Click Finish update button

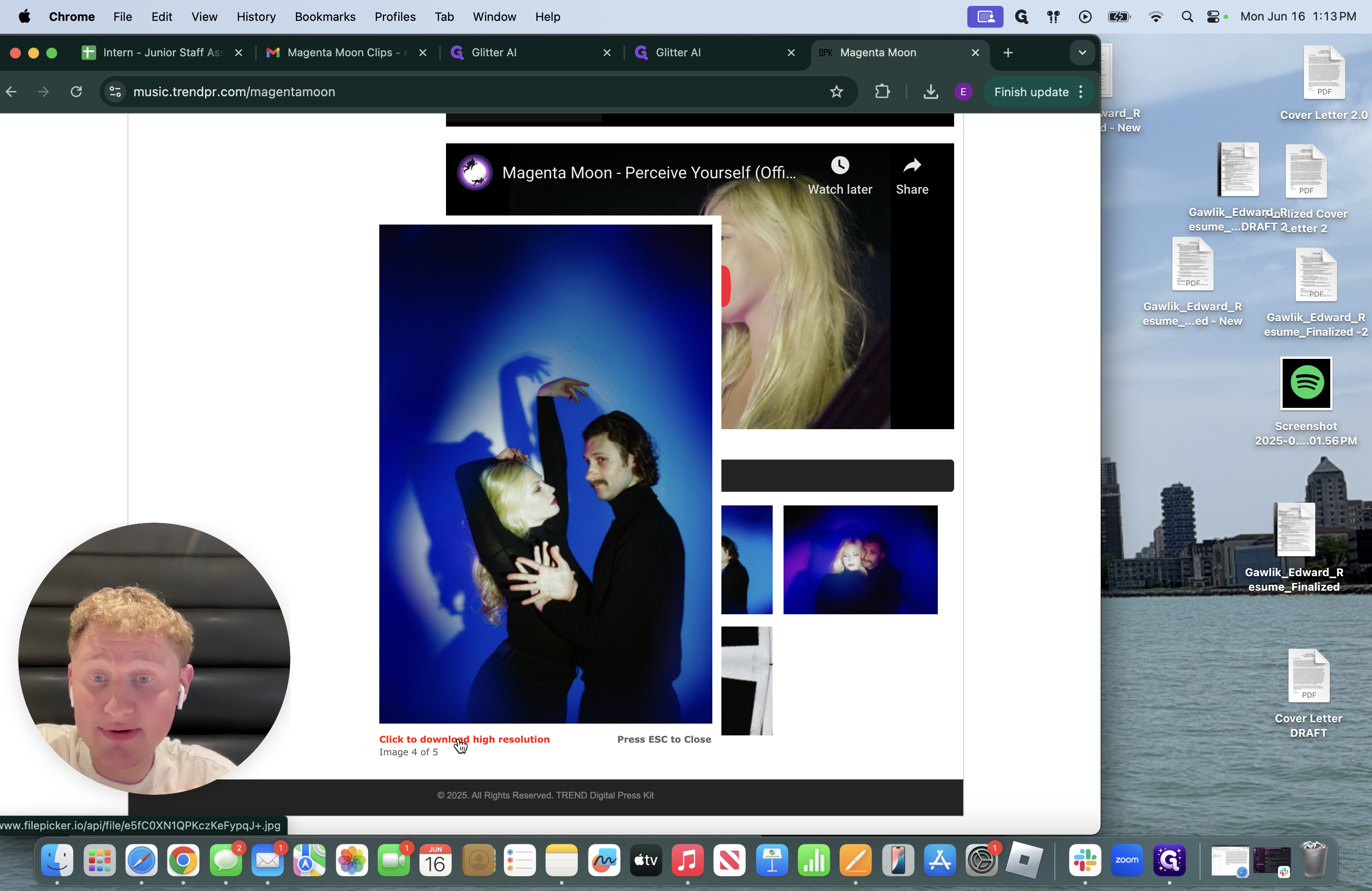tap(1031, 92)
